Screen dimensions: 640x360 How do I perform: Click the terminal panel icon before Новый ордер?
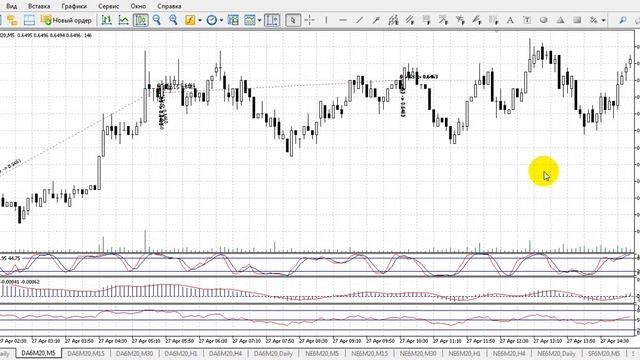click(29, 20)
